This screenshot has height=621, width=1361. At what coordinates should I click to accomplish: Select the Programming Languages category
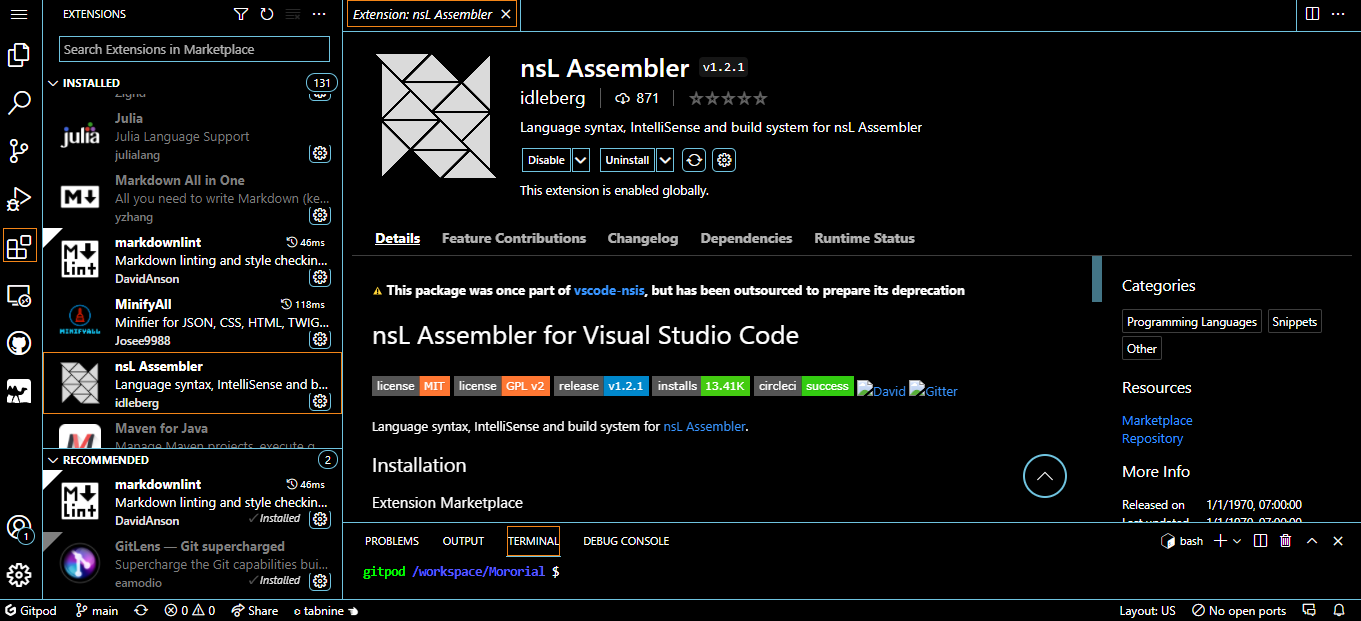(1192, 322)
